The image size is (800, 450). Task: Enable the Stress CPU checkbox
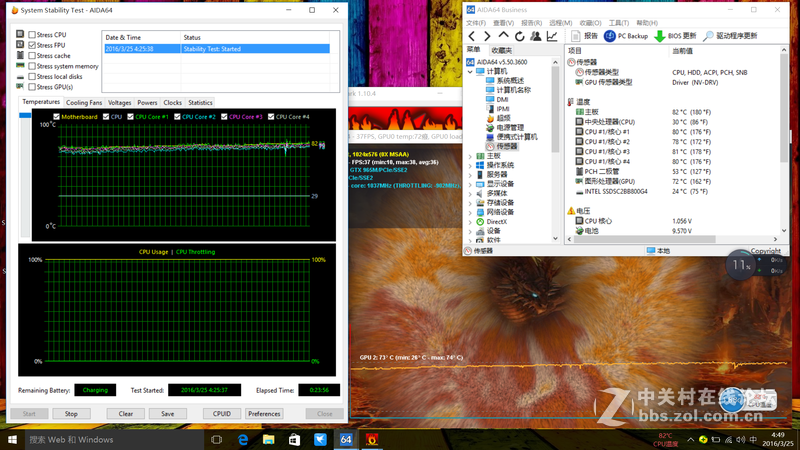(32, 35)
